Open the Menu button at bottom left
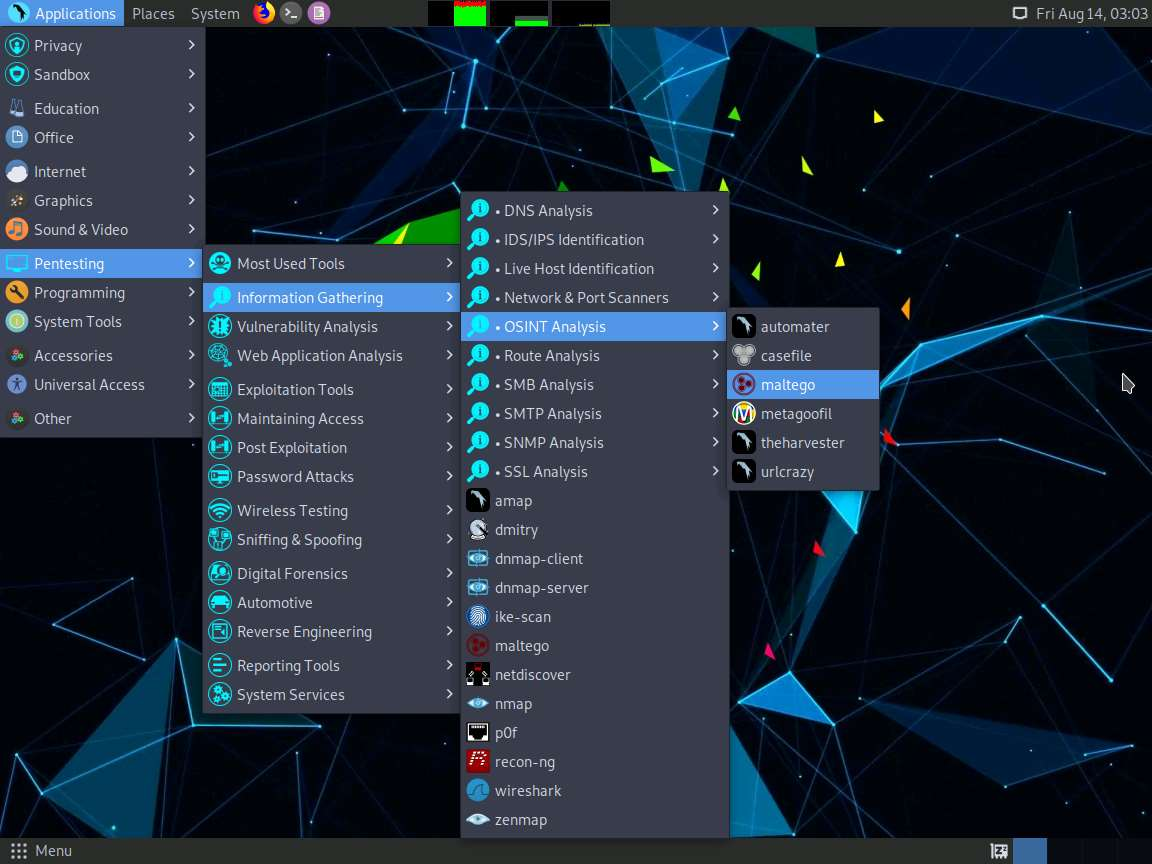The width and height of the screenshot is (1152, 864). pos(41,851)
